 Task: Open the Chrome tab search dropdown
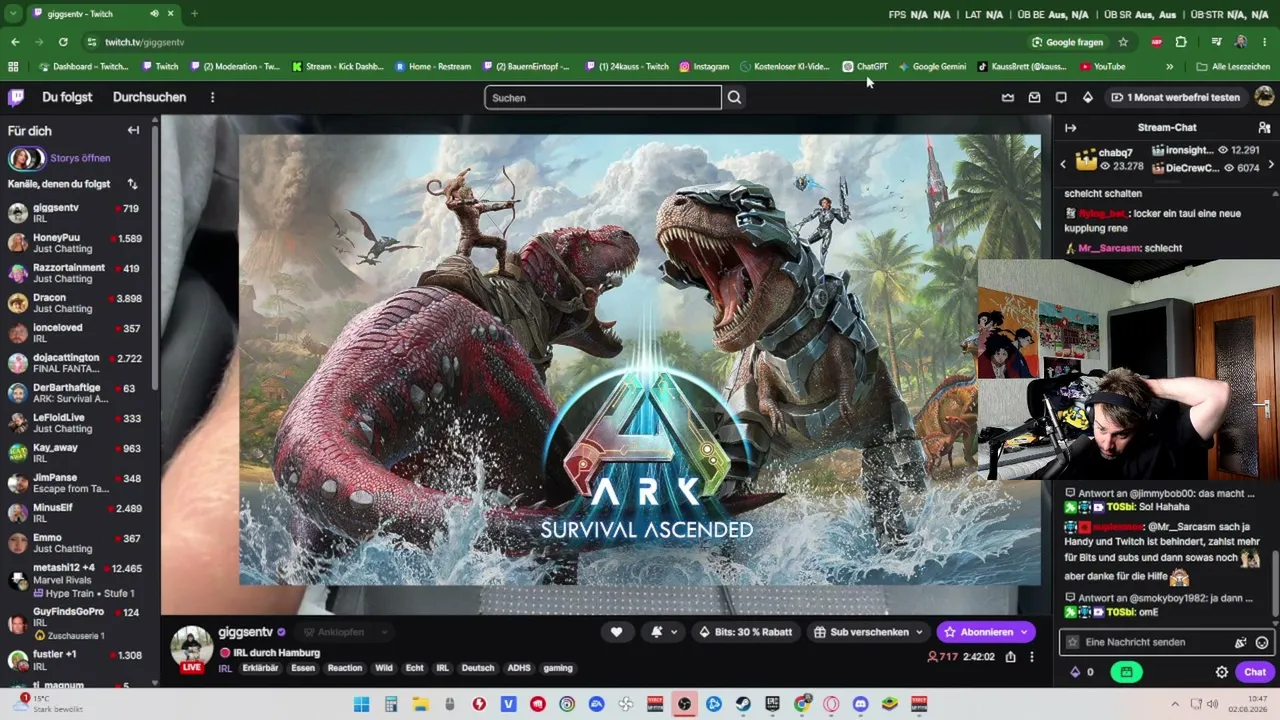13,14
